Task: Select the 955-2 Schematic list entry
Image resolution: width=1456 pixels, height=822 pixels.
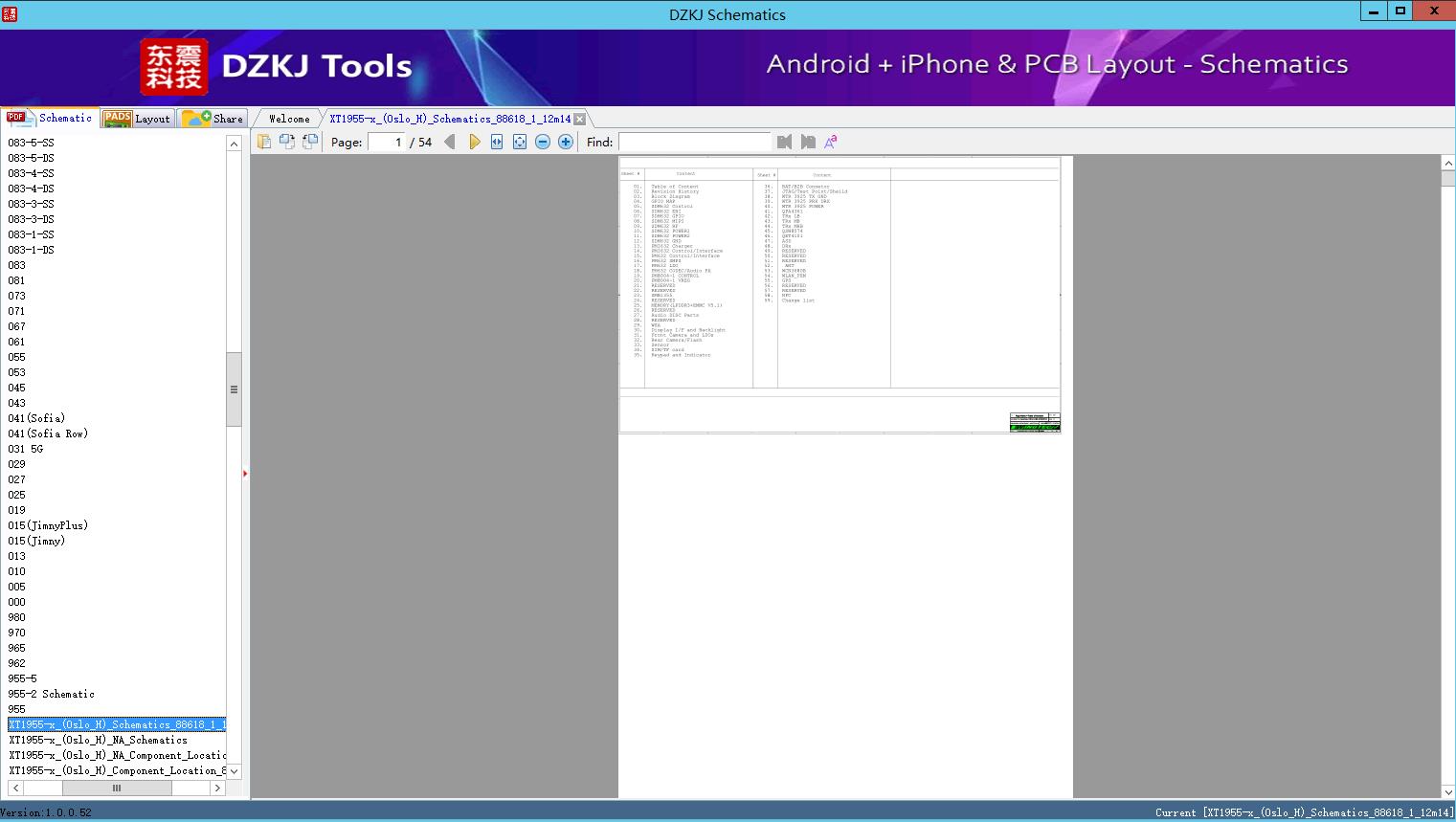Action: tap(51, 694)
